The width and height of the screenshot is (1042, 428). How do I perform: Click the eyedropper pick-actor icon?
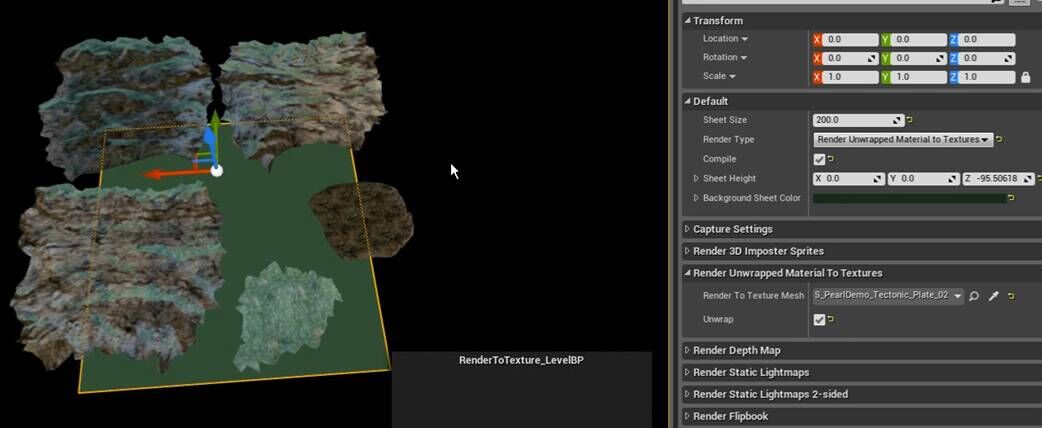[x=993, y=296]
